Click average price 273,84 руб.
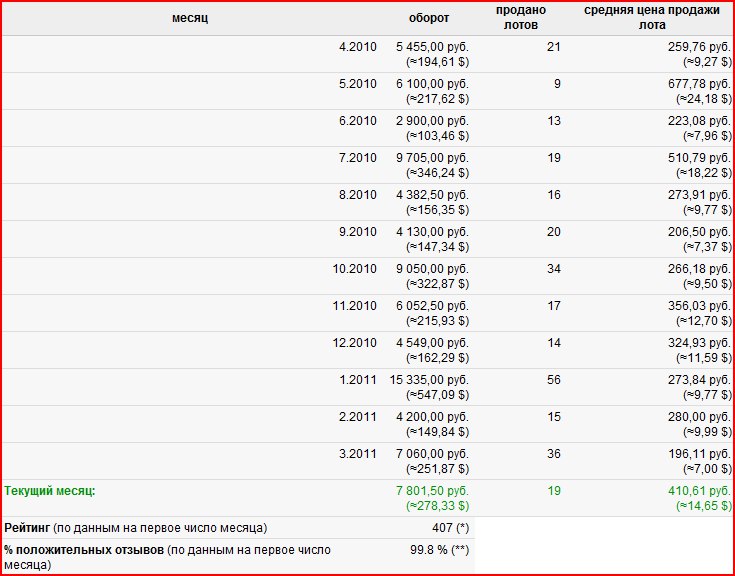 (699, 380)
